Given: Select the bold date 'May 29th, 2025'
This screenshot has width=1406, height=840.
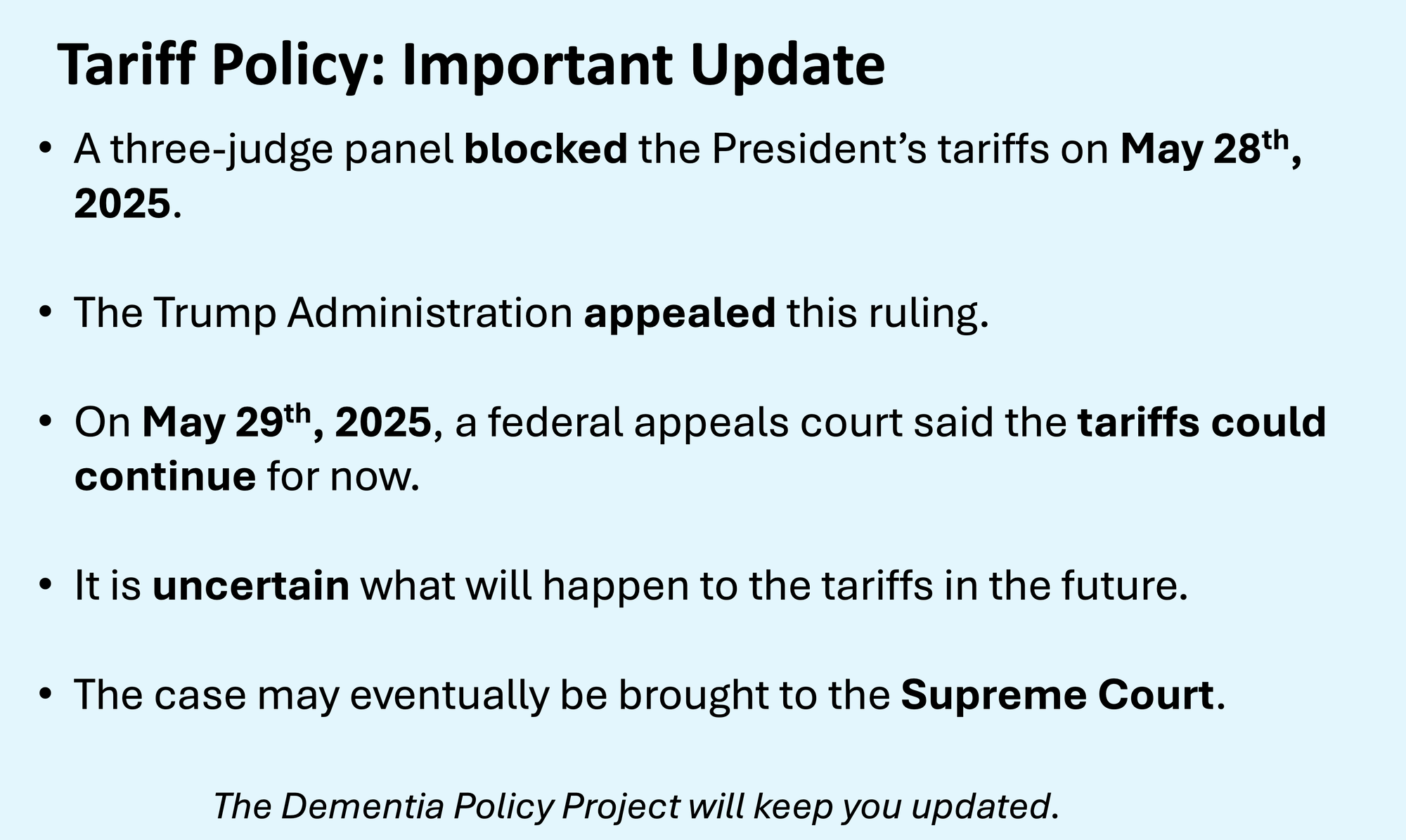Looking at the screenshot, I should point(287,422).
